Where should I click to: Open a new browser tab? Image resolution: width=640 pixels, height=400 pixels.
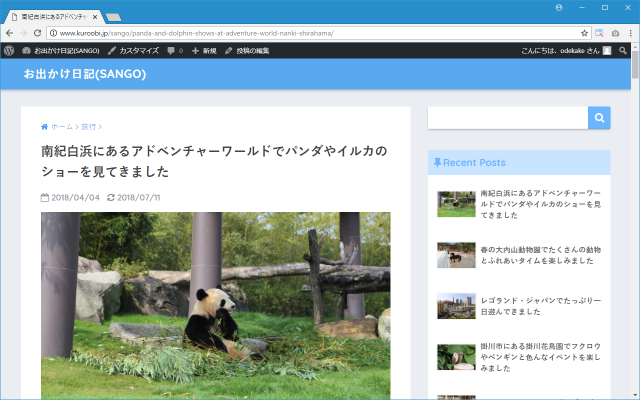pos(113,17)
